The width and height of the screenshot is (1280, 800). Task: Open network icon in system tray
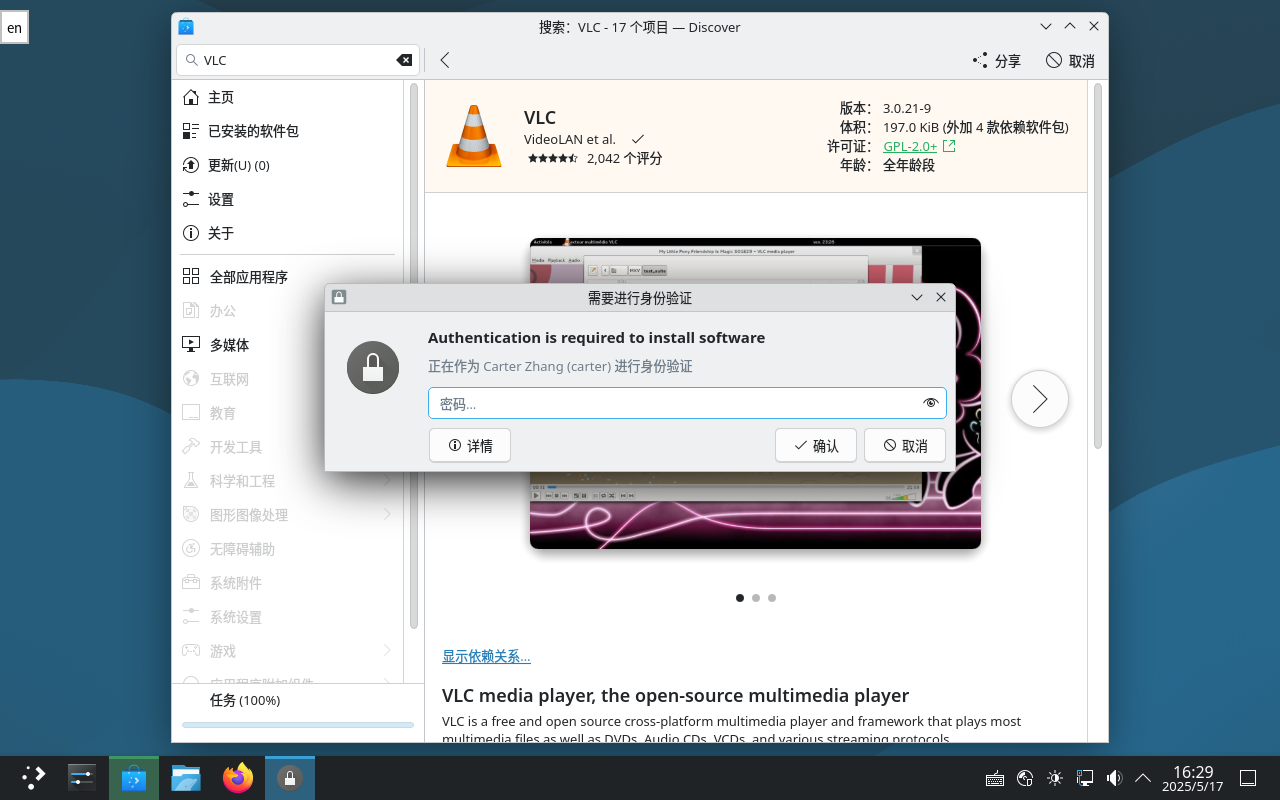[x=1084, y=778]
